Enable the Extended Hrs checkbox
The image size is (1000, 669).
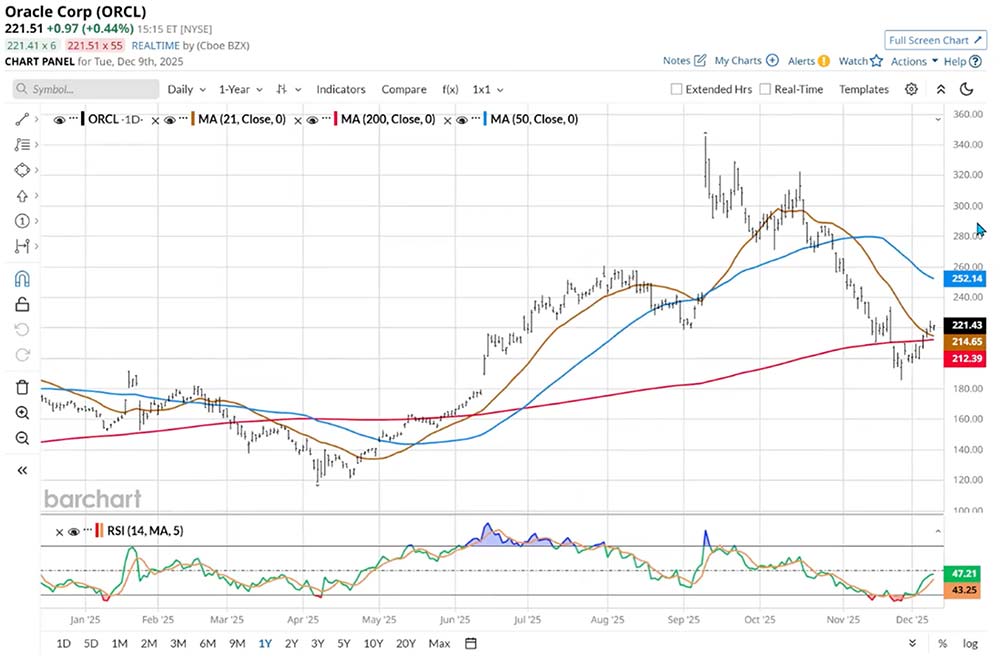click(676, 89)
